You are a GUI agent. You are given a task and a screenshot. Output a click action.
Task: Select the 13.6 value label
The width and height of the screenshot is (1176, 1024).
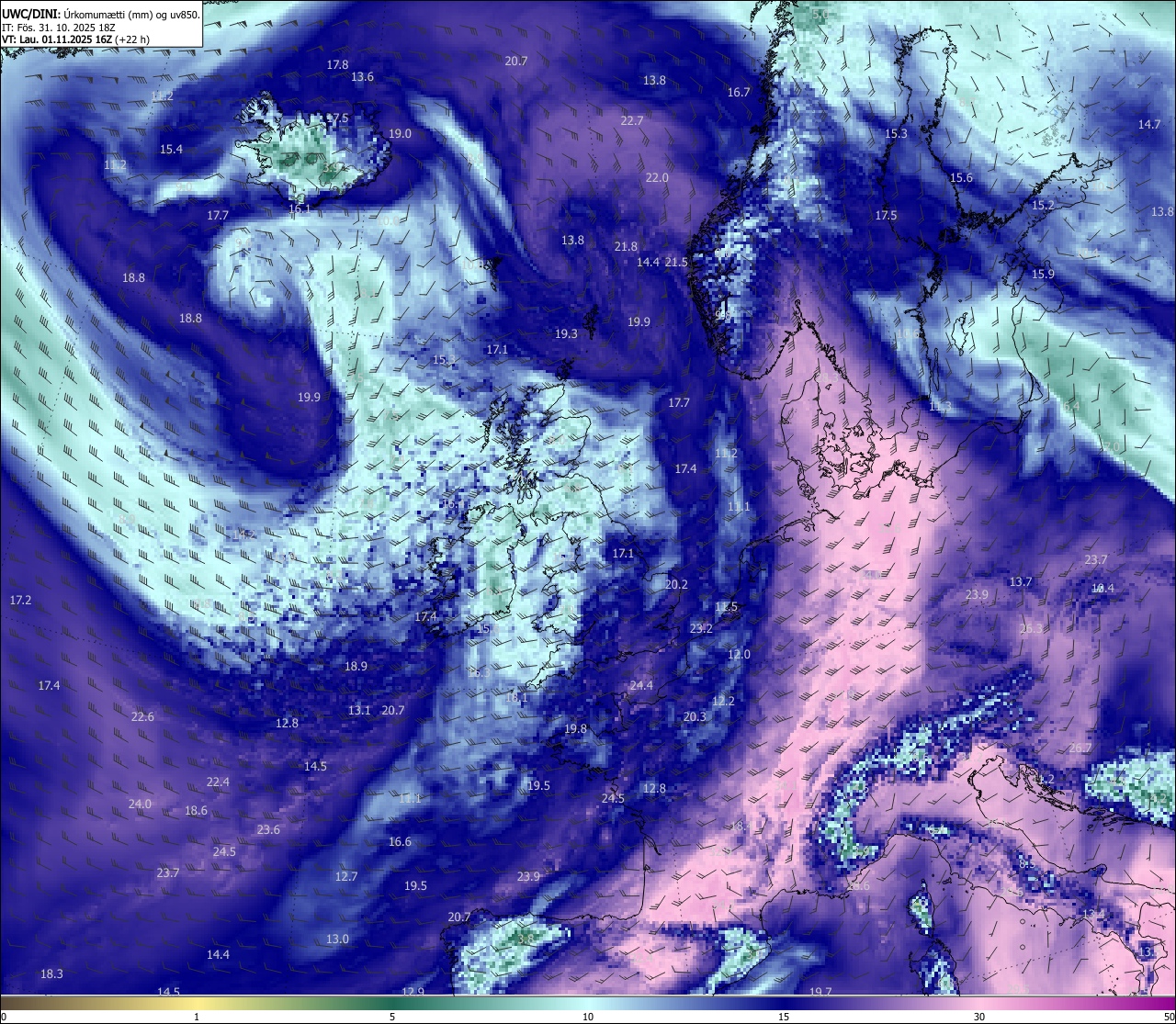(x=363, y=76)
